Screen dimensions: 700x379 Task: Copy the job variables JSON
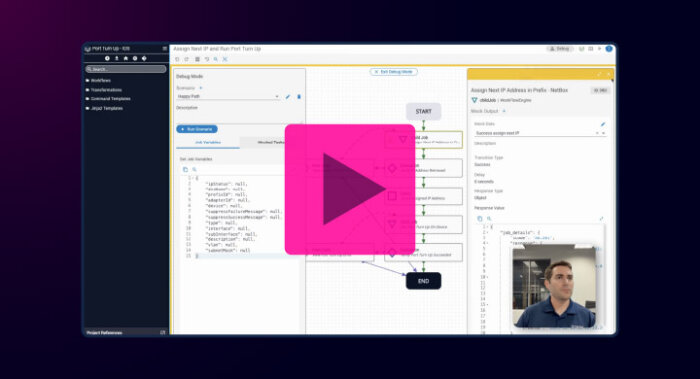tap(185, 170)
